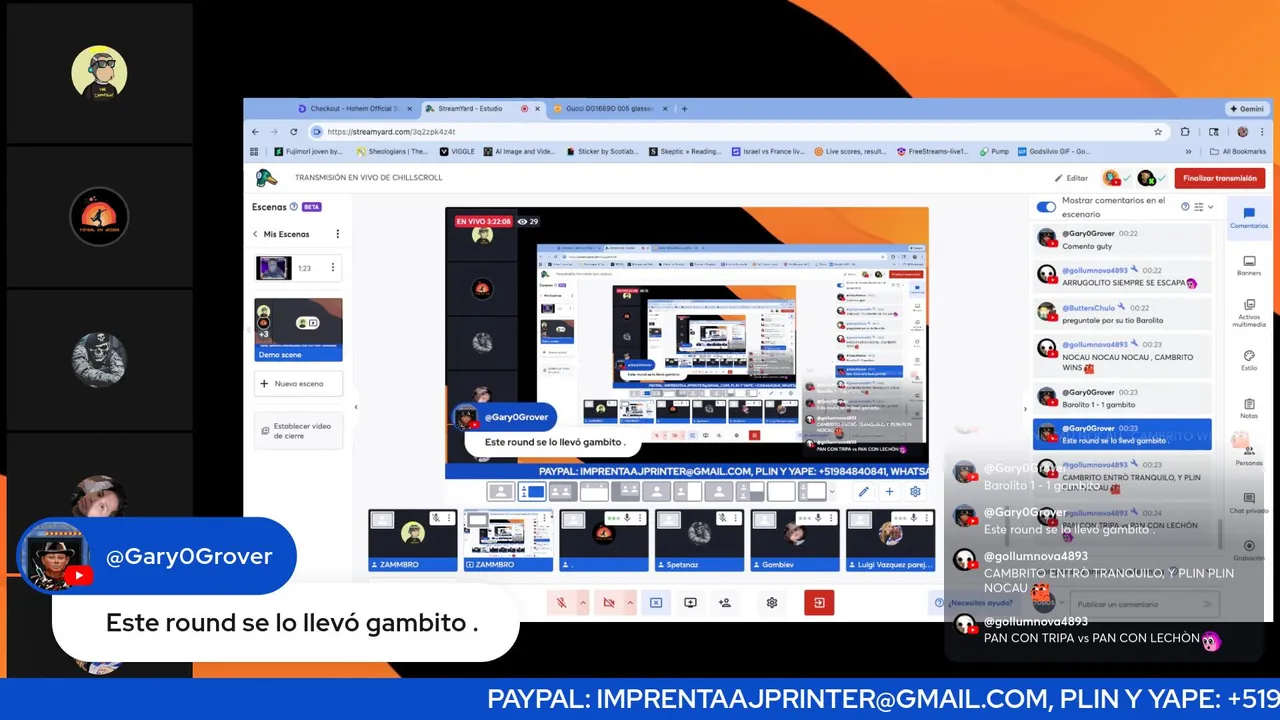Open the Banners panel
Image resolution: width=1280 pixels, height=720 pixels.
point(1249,265)
